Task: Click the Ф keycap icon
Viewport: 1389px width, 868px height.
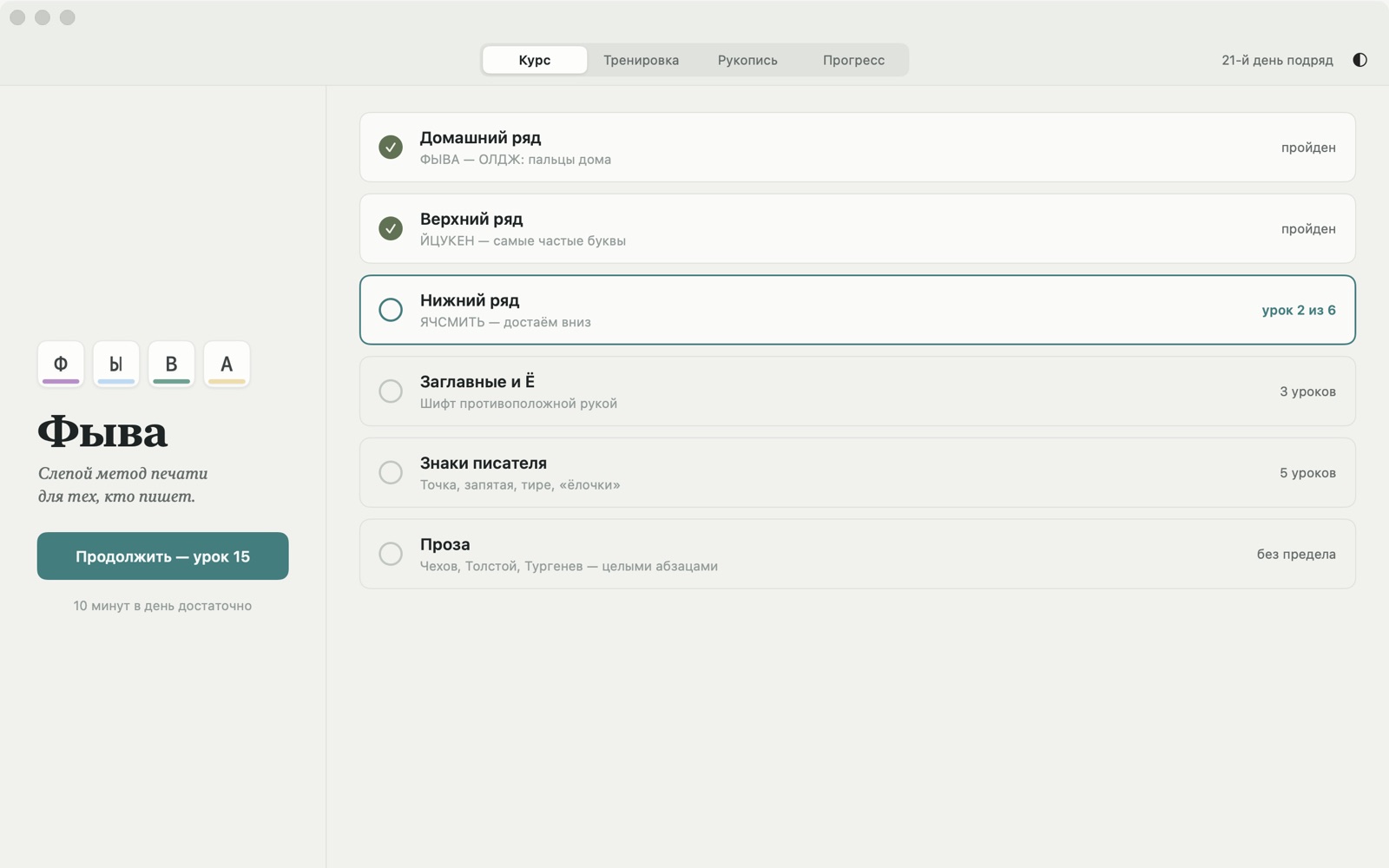Action: click(x=61, y=364)
